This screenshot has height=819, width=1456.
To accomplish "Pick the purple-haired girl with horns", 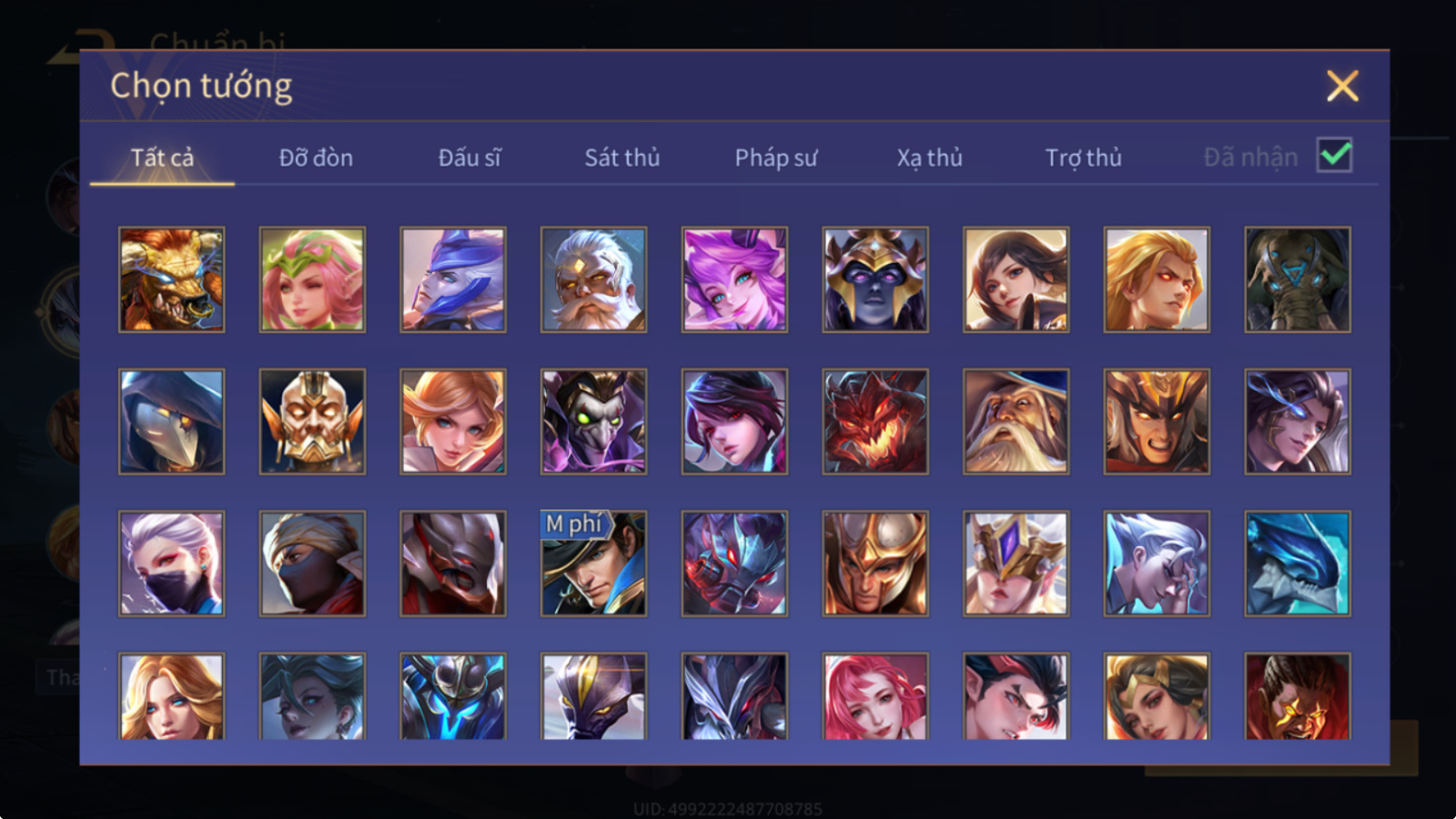I will point(734,280).
